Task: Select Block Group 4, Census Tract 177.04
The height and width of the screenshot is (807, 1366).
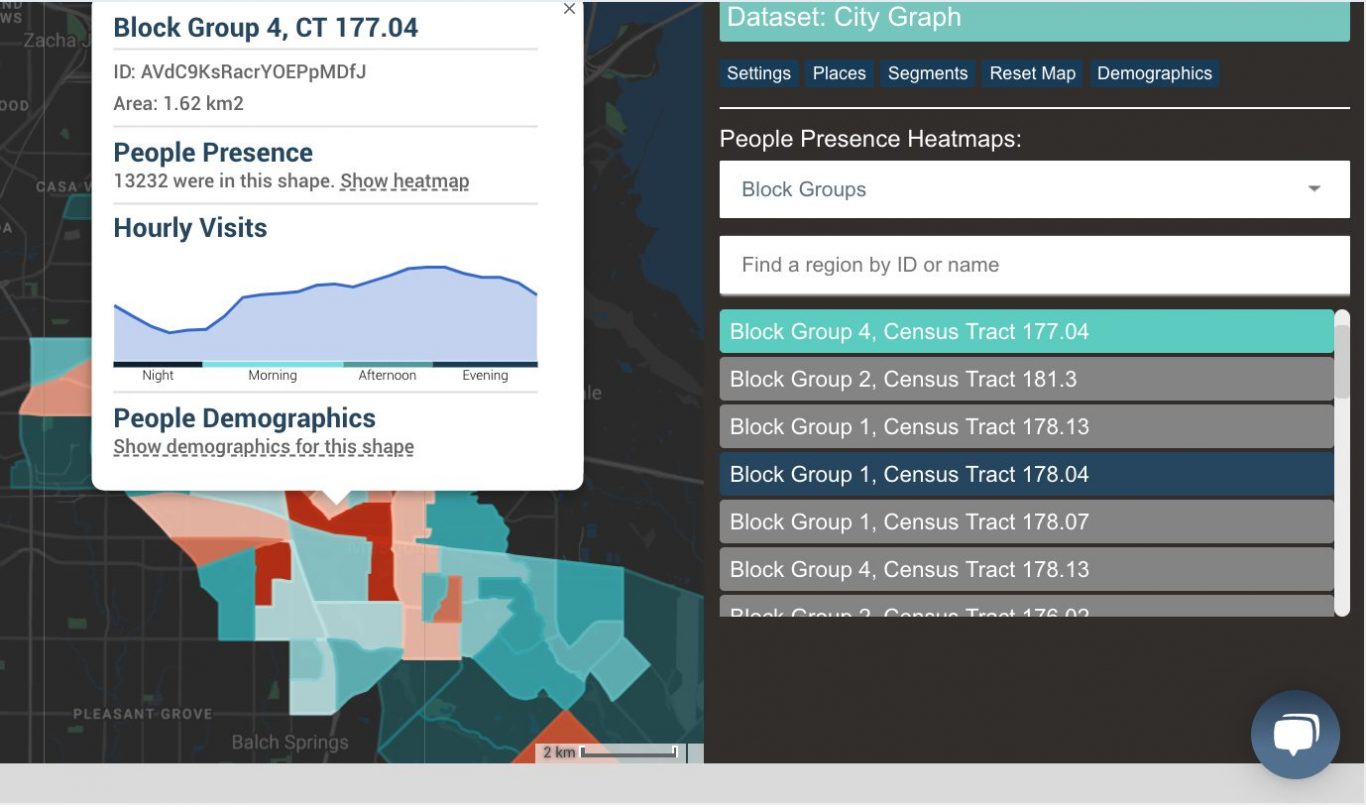Action: (1027, 331)
